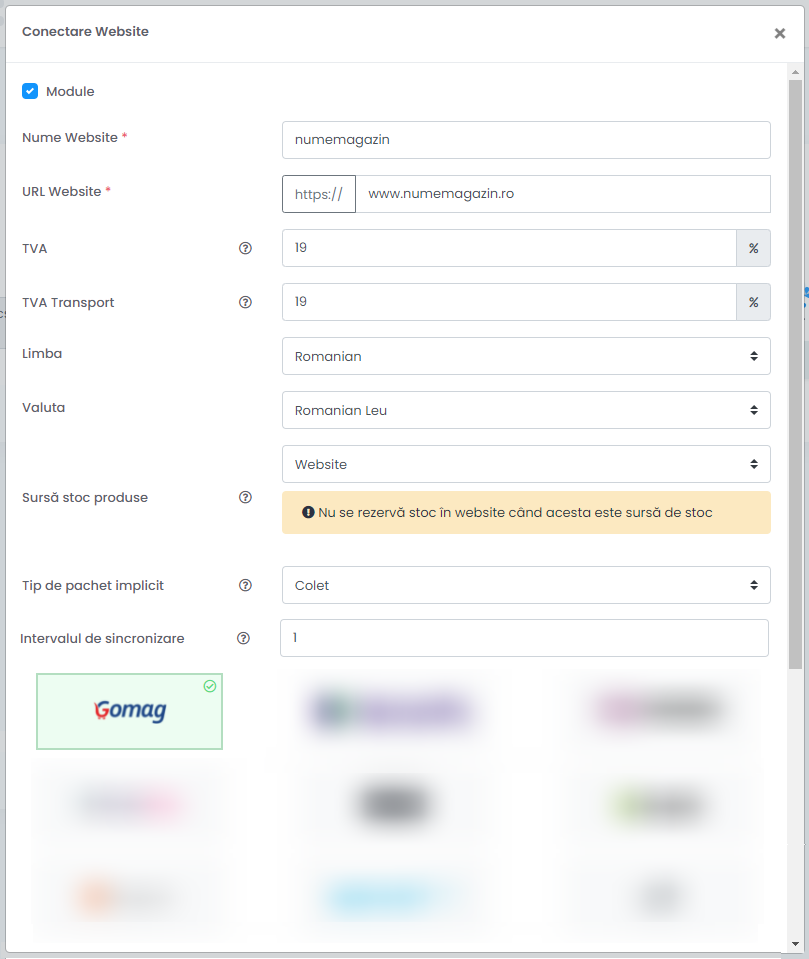Open the Limba dropdown

pos(525,356)
